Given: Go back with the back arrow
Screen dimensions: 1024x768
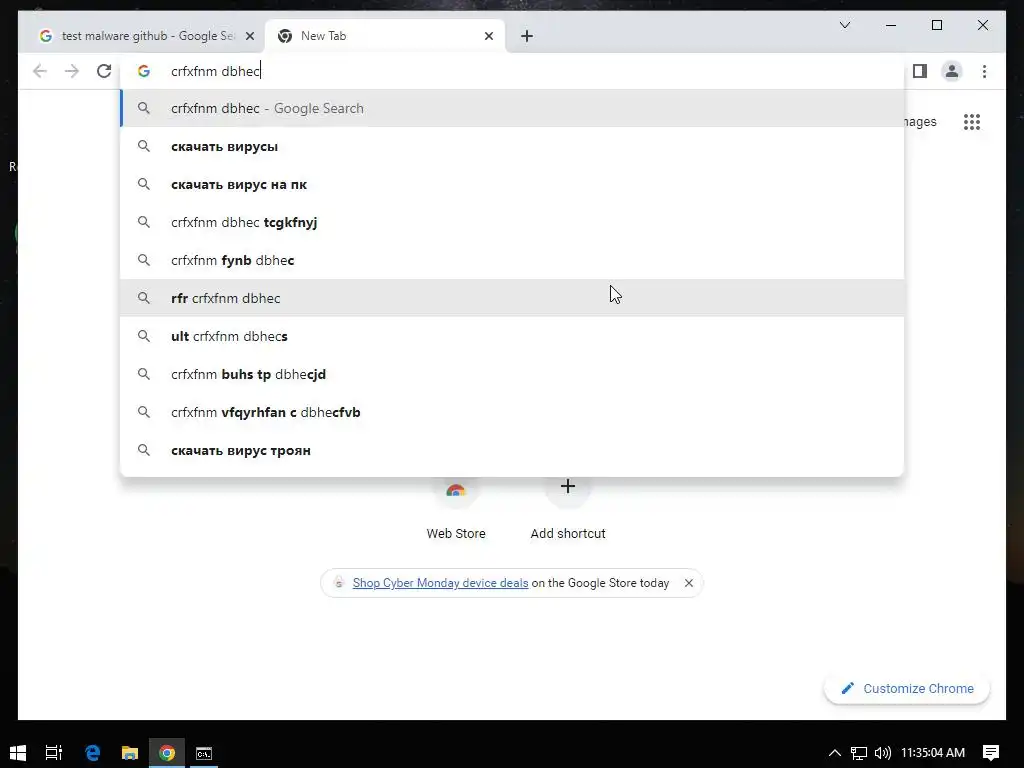Looking at the screenshot, I should click(40, 71).
